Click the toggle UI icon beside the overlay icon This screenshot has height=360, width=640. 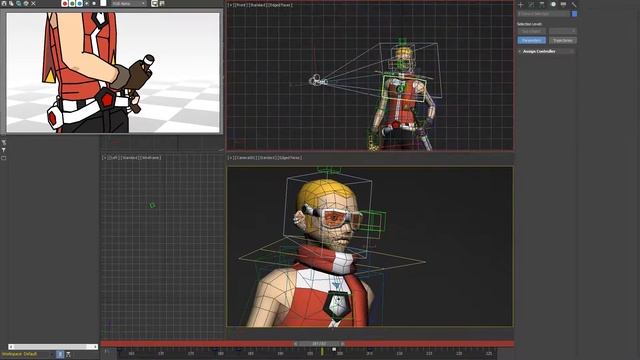coord(162,4)
